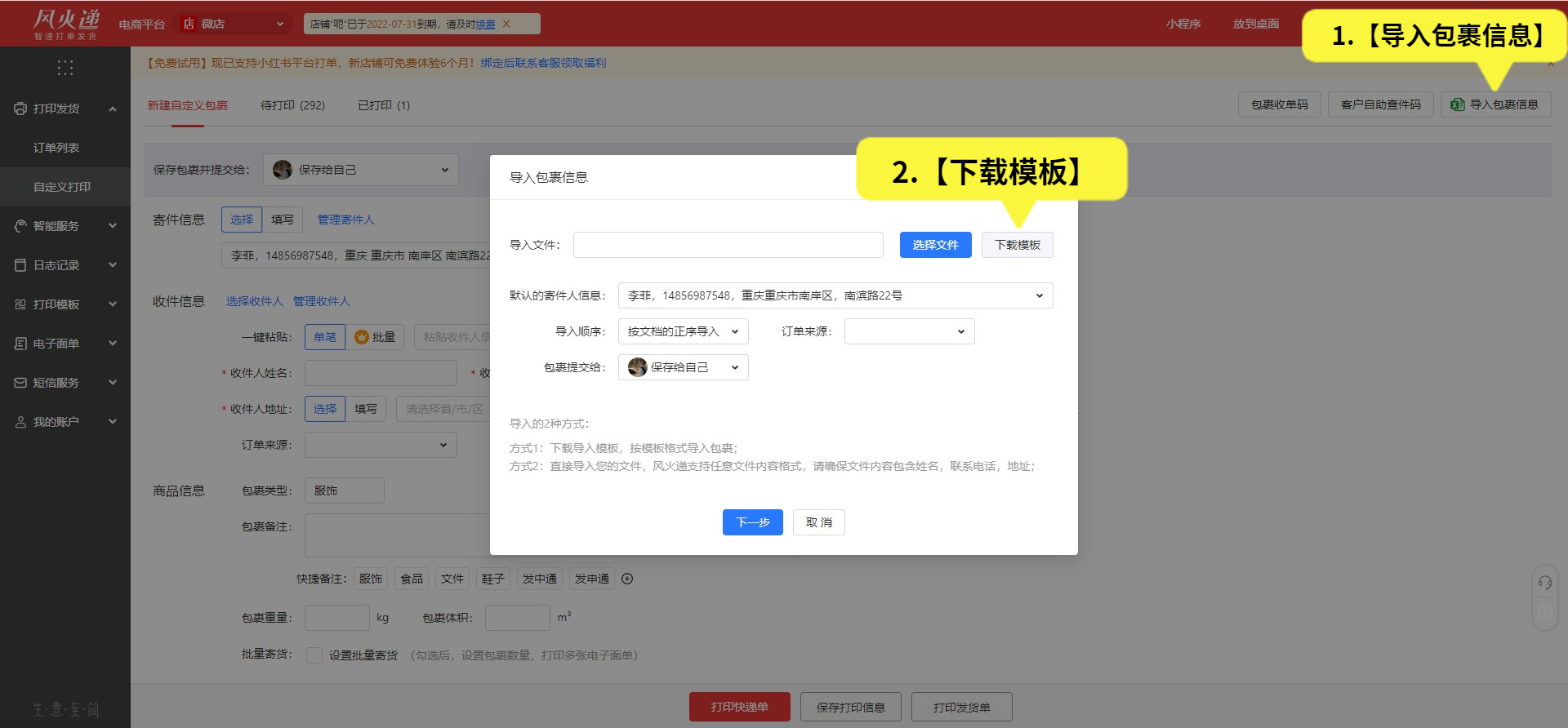Select 单笔 paste mode
Screen dimensions: 1568x728
(325, 337)
